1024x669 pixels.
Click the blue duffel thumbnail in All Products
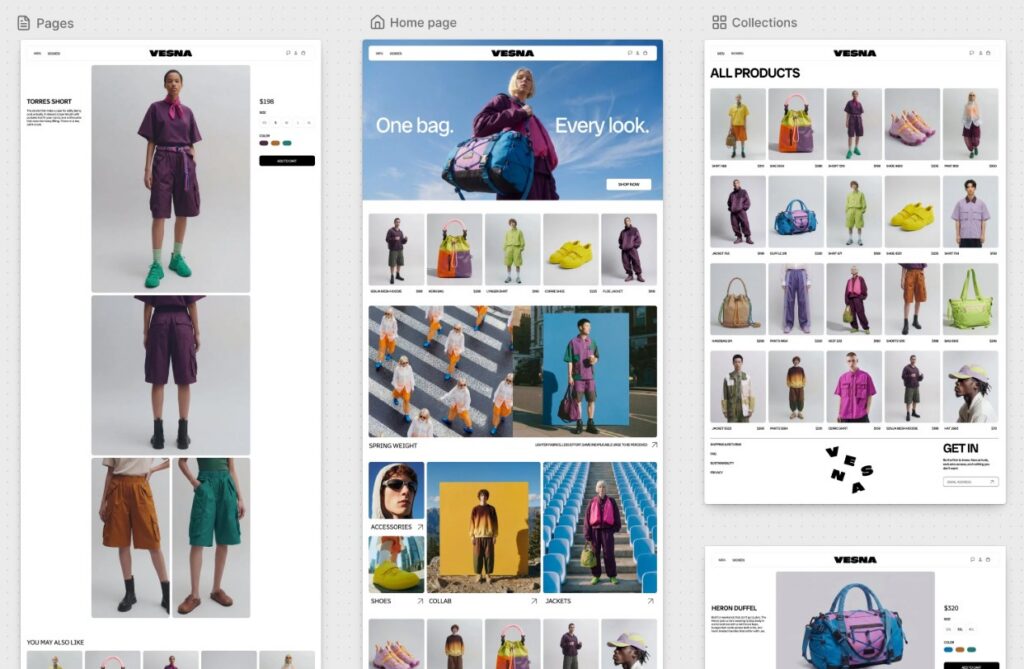[796, 211]
